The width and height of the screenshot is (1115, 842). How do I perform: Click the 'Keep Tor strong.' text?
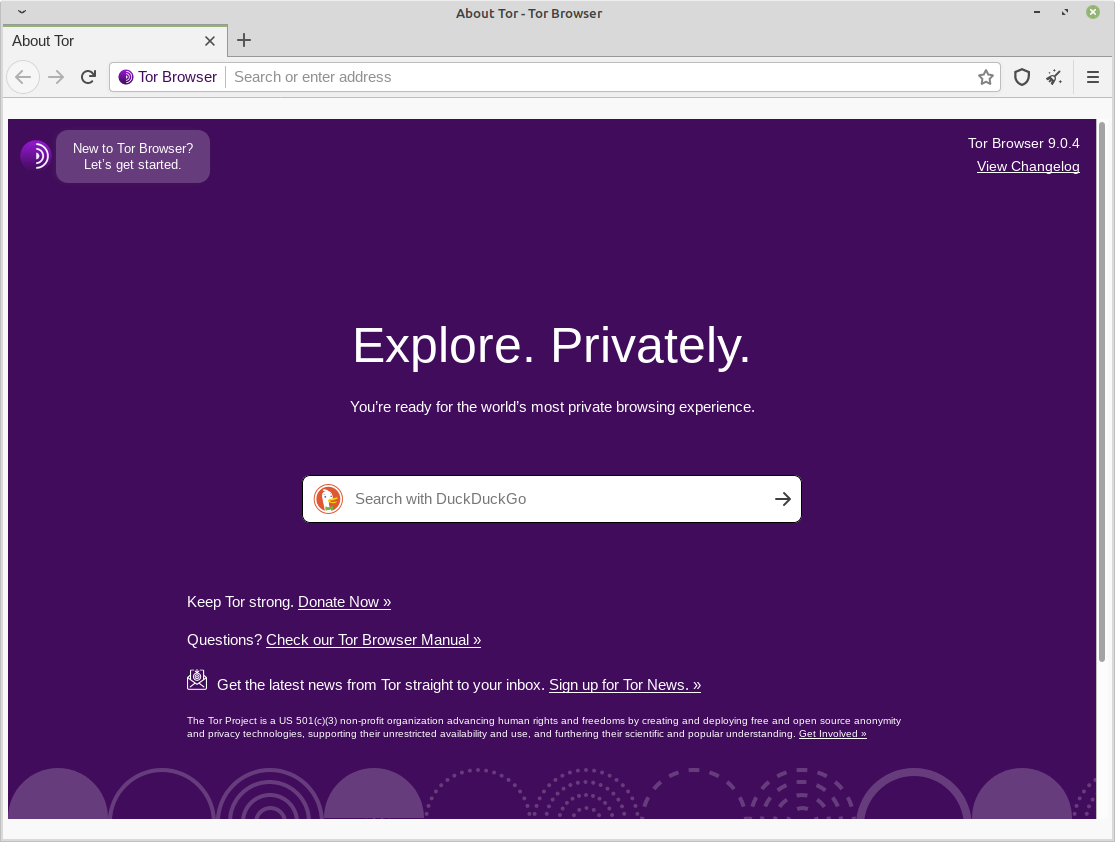click(240, 602)
